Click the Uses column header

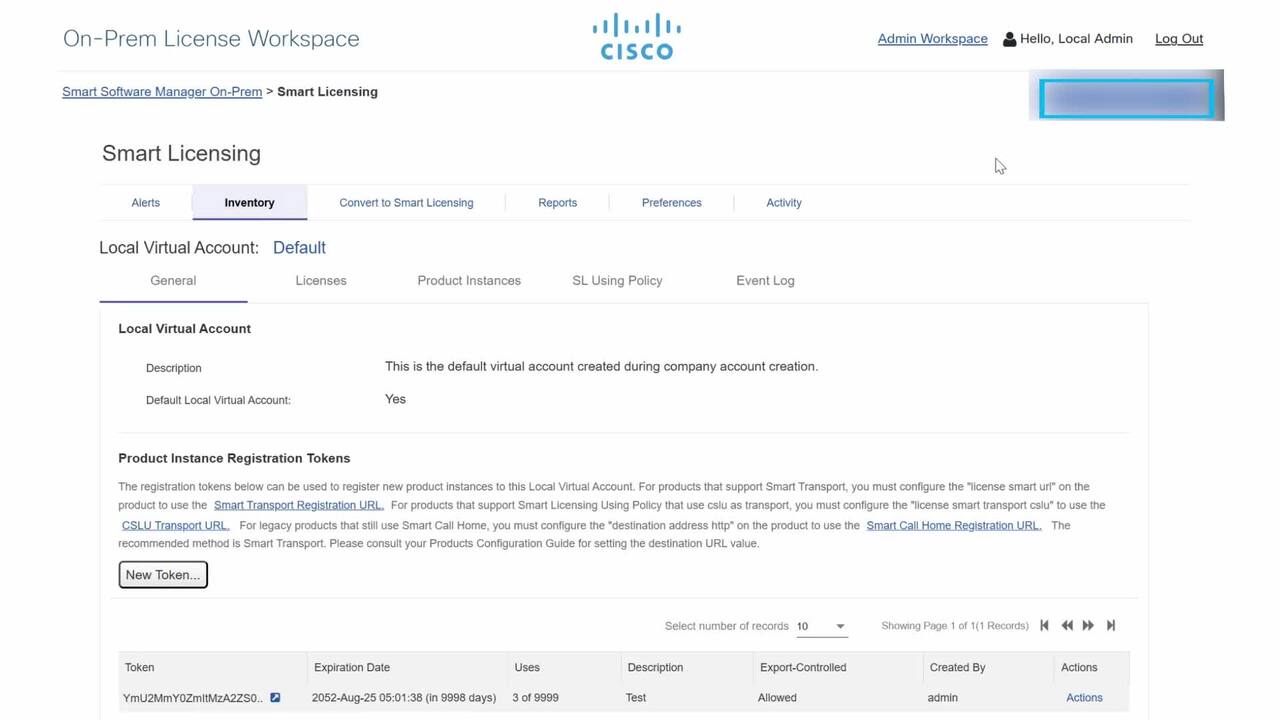[x=527, y=668]
